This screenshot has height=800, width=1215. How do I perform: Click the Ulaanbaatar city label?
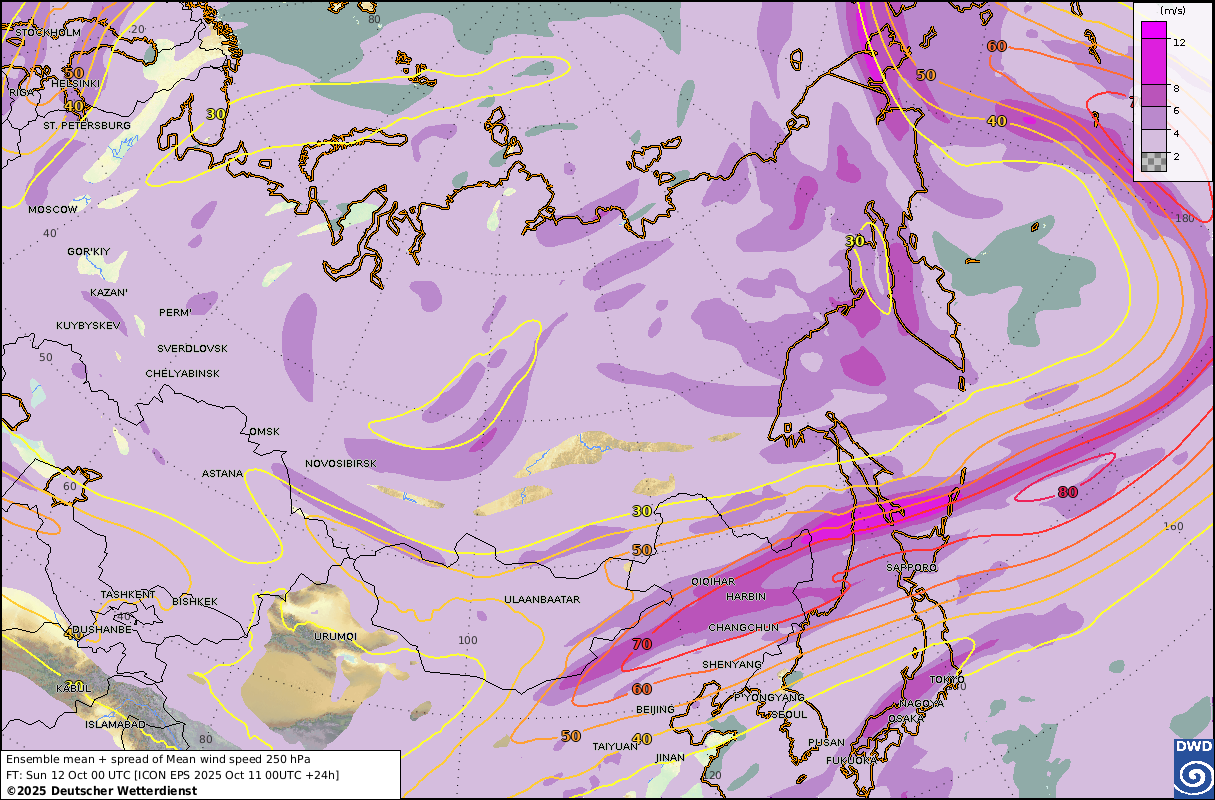pos(542,600)
